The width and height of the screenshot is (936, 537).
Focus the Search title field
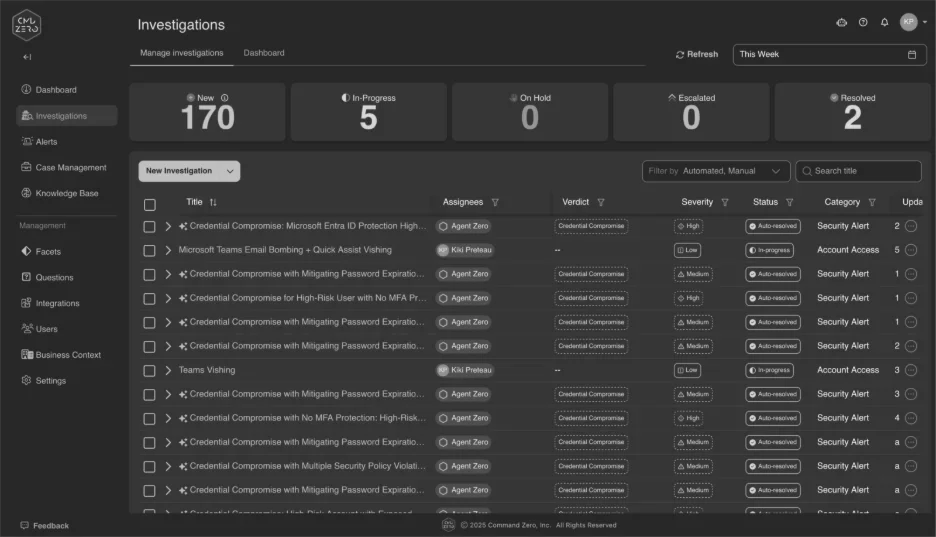(858, 171)
